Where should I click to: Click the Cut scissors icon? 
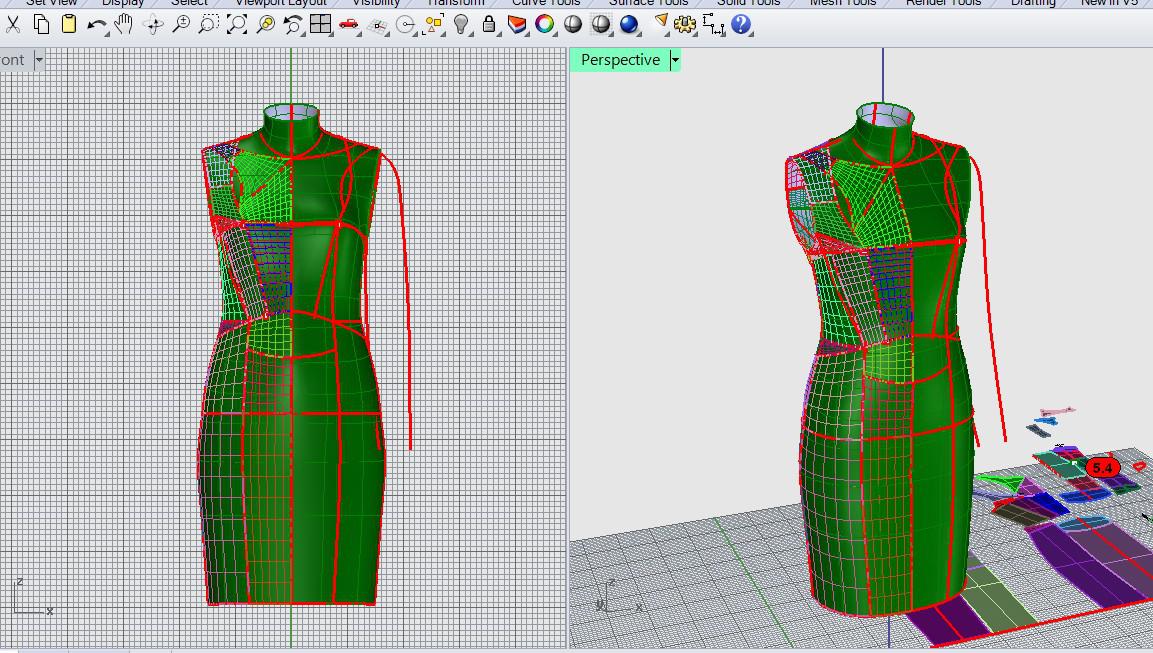(x=13, y=24)
